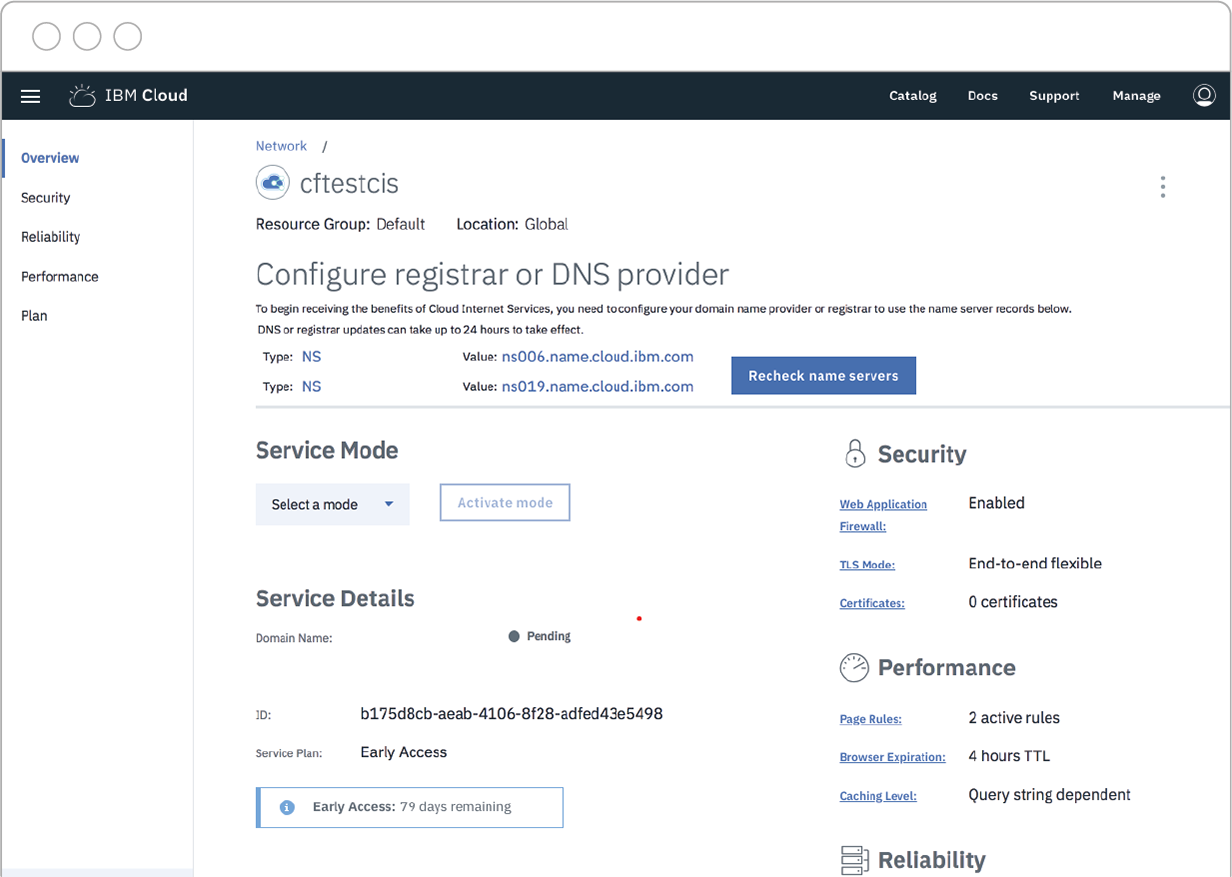Open the Catalog menu
1232x877 pixels.
(912, 95)
